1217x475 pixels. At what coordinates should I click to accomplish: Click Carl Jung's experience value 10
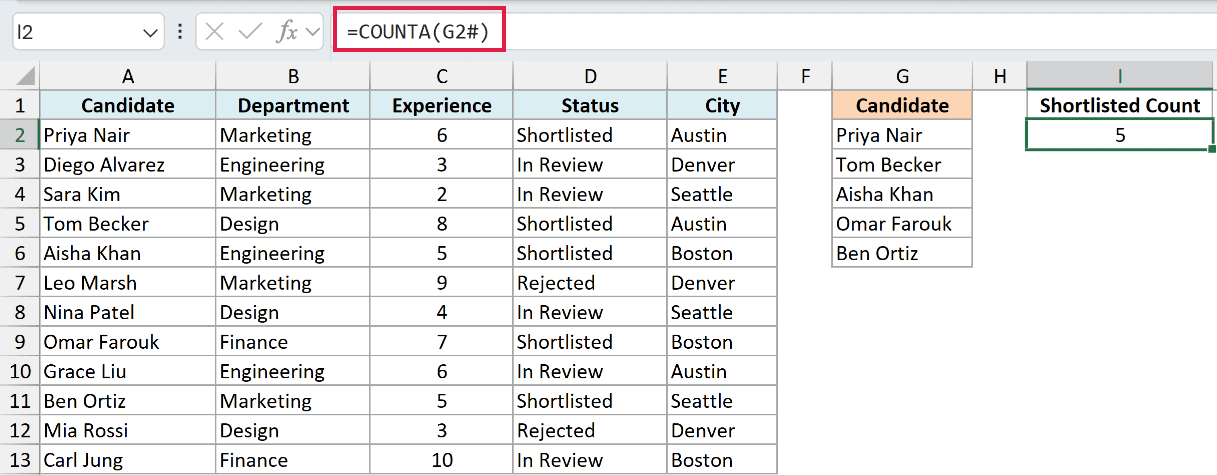pos(442,460)
